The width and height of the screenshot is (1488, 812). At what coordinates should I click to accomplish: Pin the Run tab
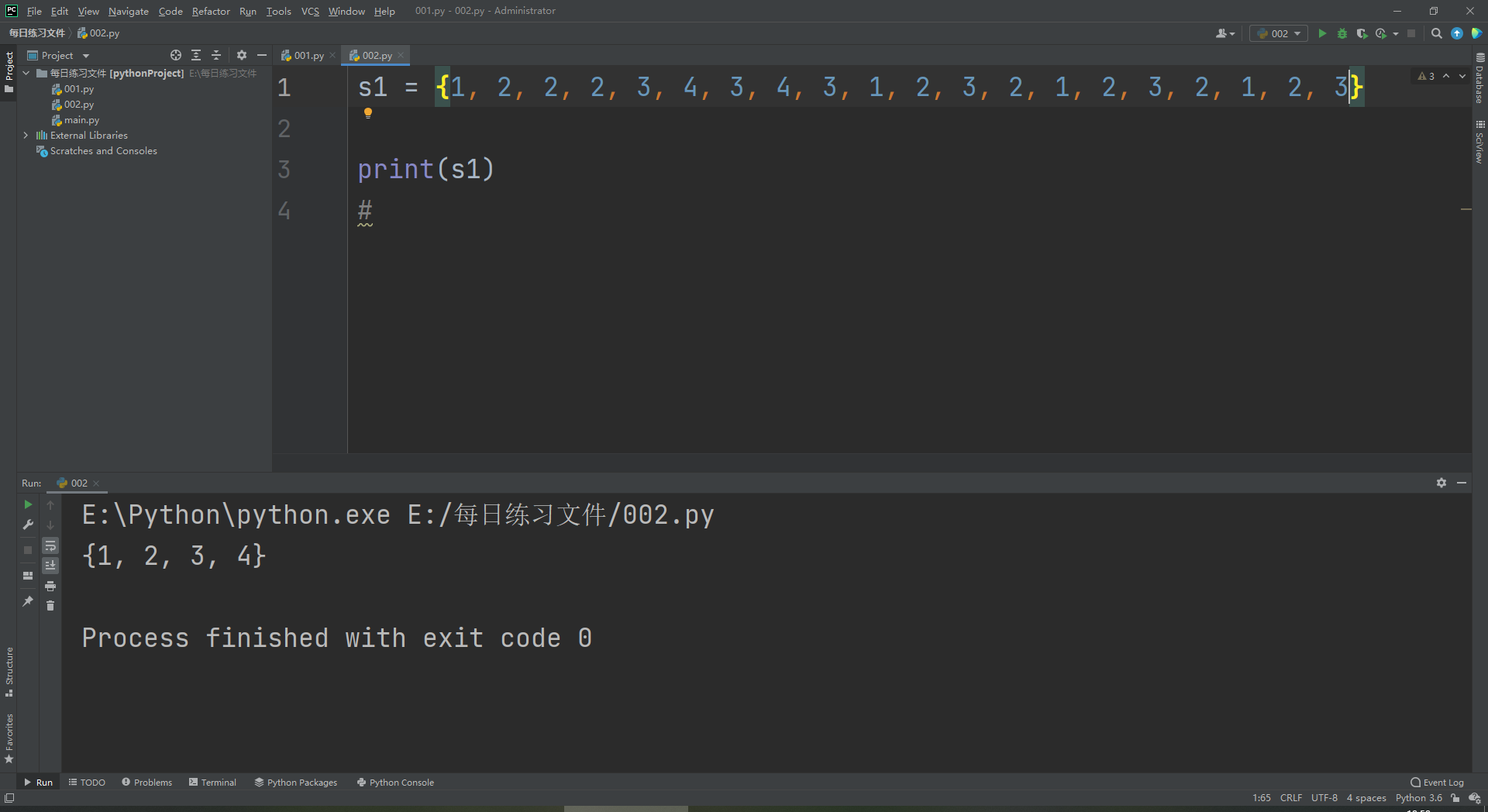point(28,600)
